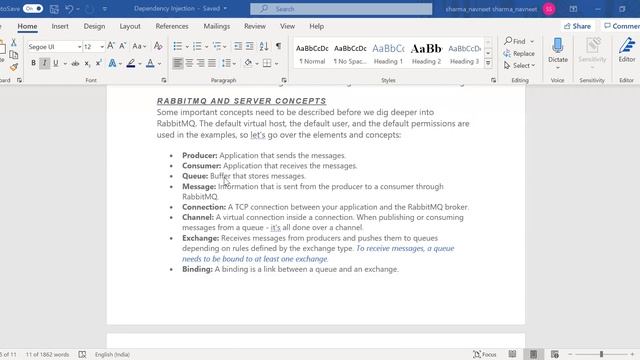Click the Undo arrow icon
The height and width of the screenshot is (360, 640).
tap(69, 9)
